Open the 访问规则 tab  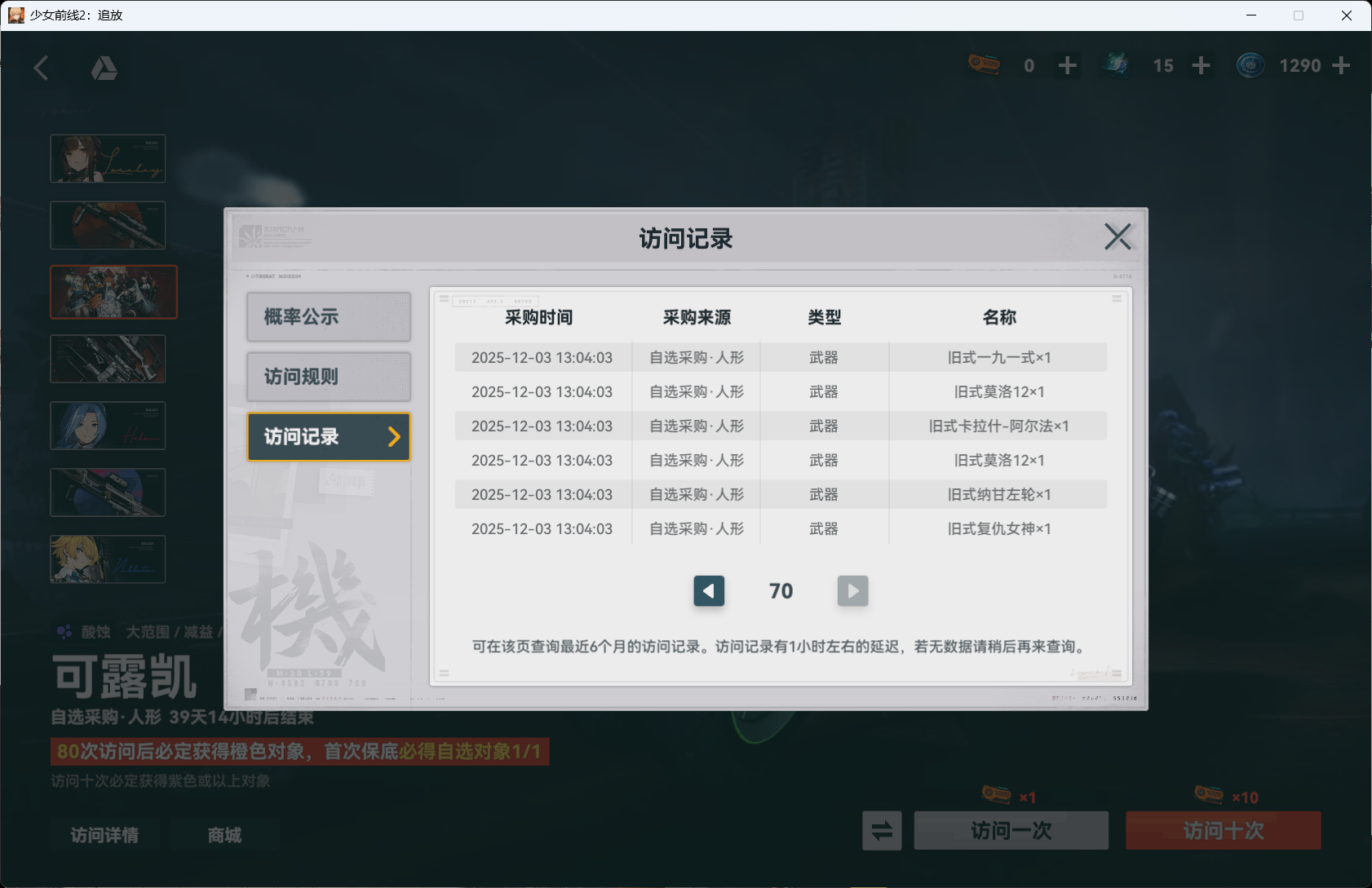point(328,377)
